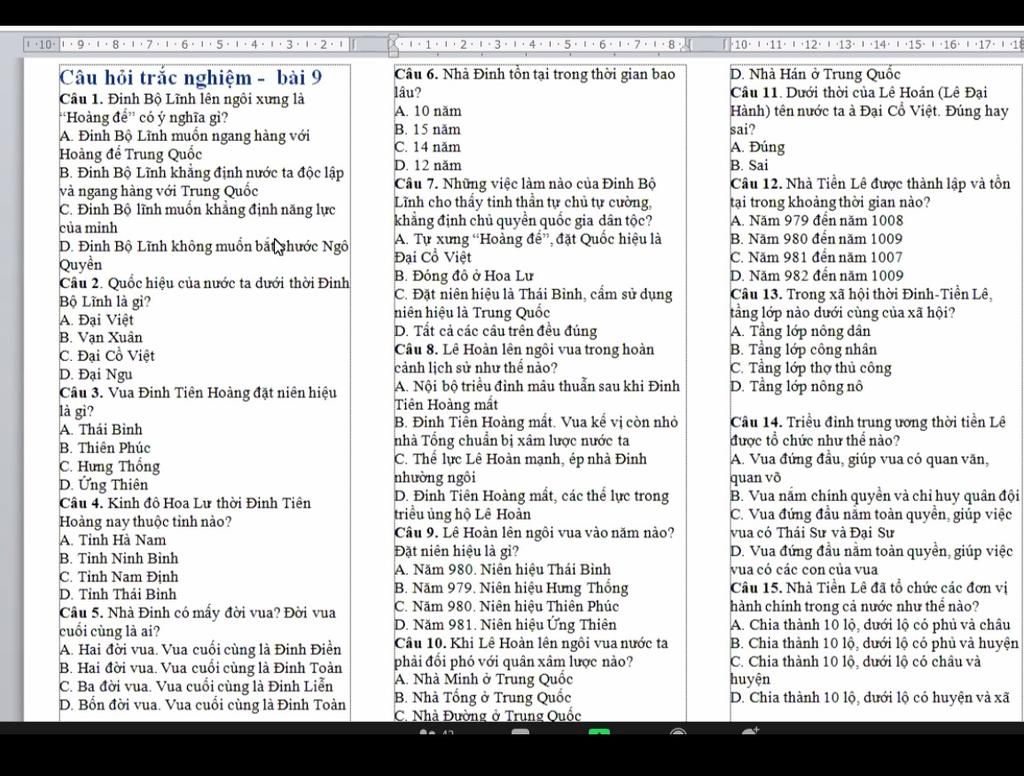Screen dimensions: 1024x776
Task: Click 'Câu 9' question label
Action: coord(417,533)
